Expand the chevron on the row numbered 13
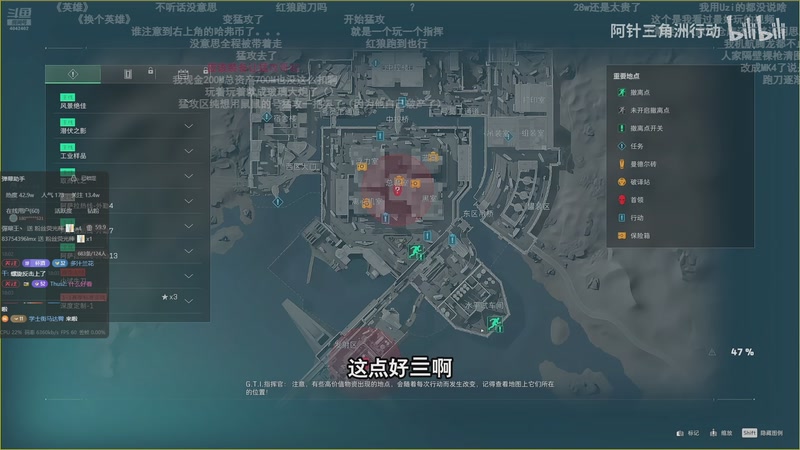 pyautogui.click(x=188, y=251)
